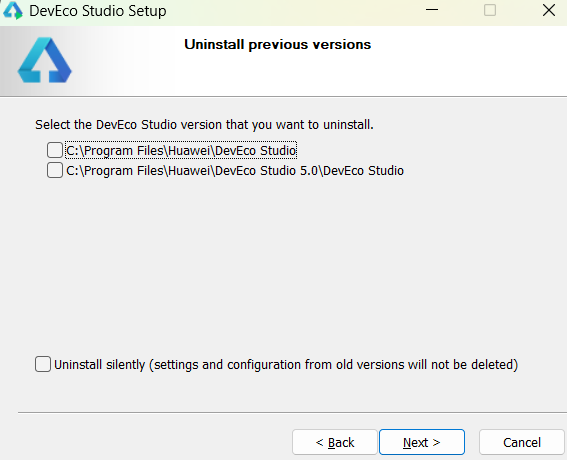Tick the checkbox for Huawei\DevEco Studio path

tap(55, 150)
